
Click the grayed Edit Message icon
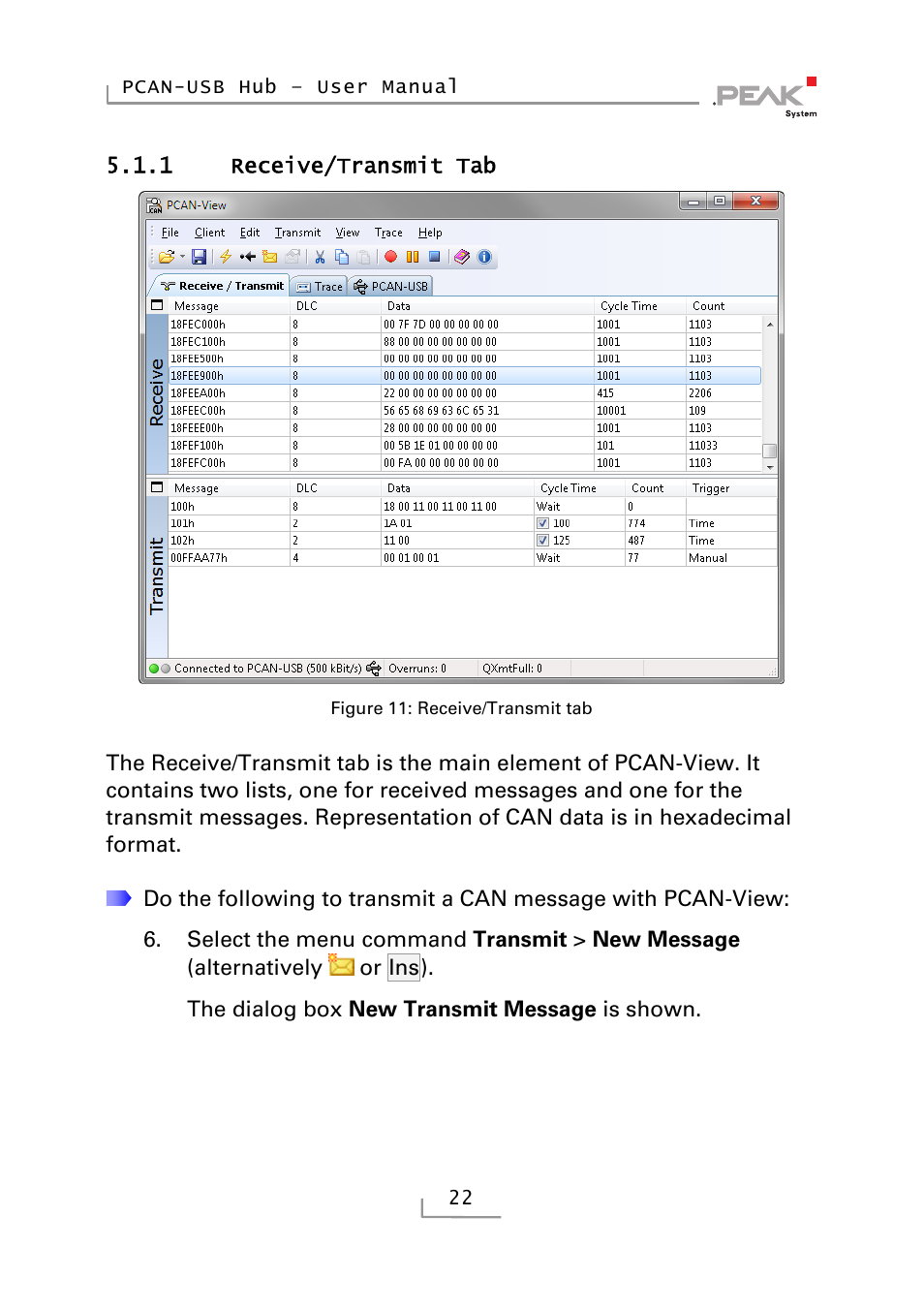tap(293, 258)
